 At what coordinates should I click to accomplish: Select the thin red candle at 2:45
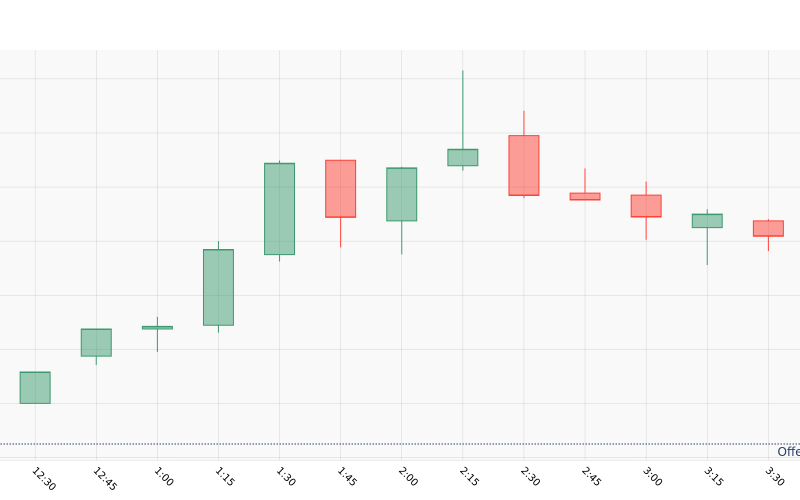[585, 196]
